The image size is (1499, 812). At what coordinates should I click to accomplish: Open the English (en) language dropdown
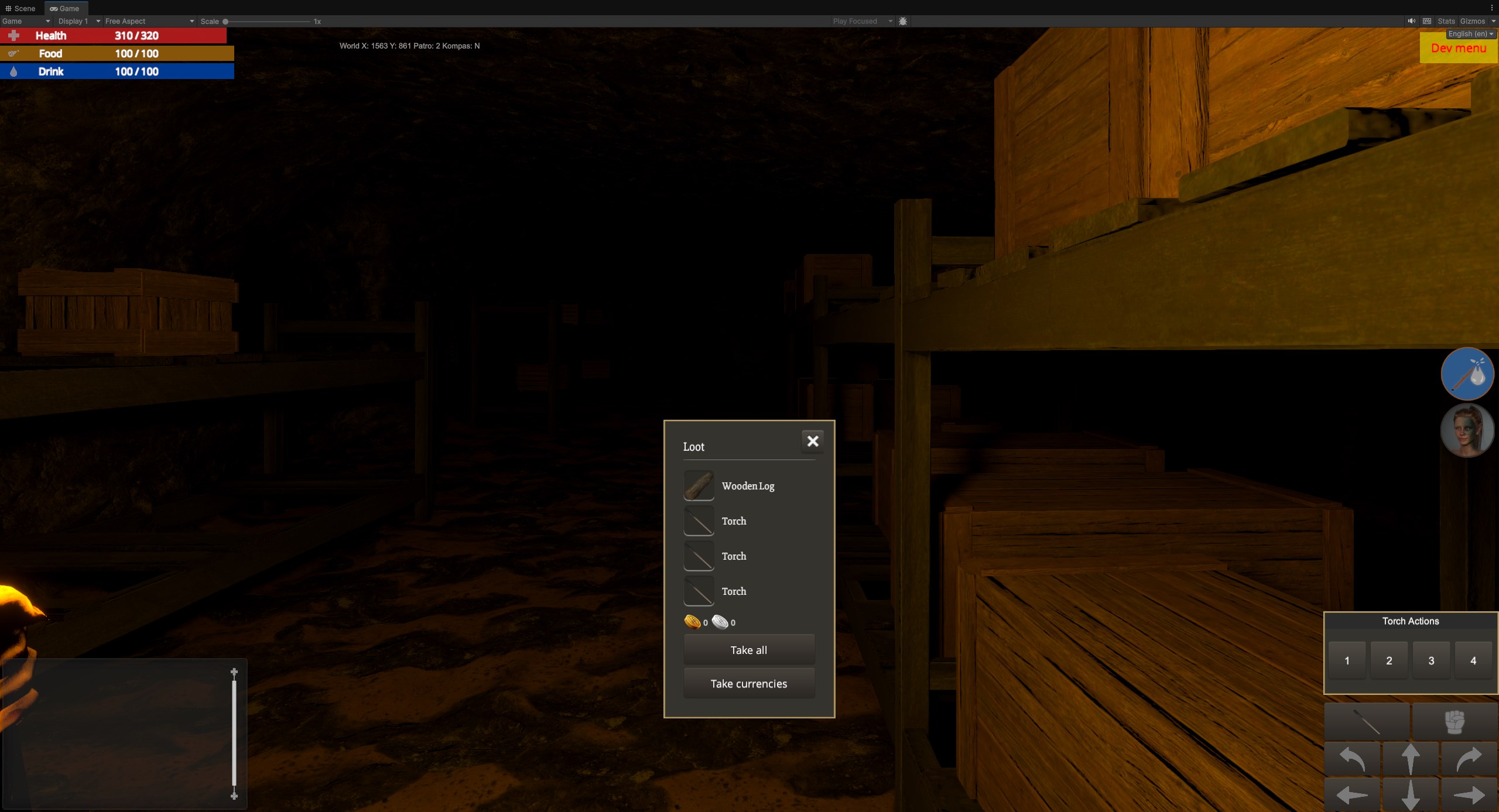point(1470,34)
